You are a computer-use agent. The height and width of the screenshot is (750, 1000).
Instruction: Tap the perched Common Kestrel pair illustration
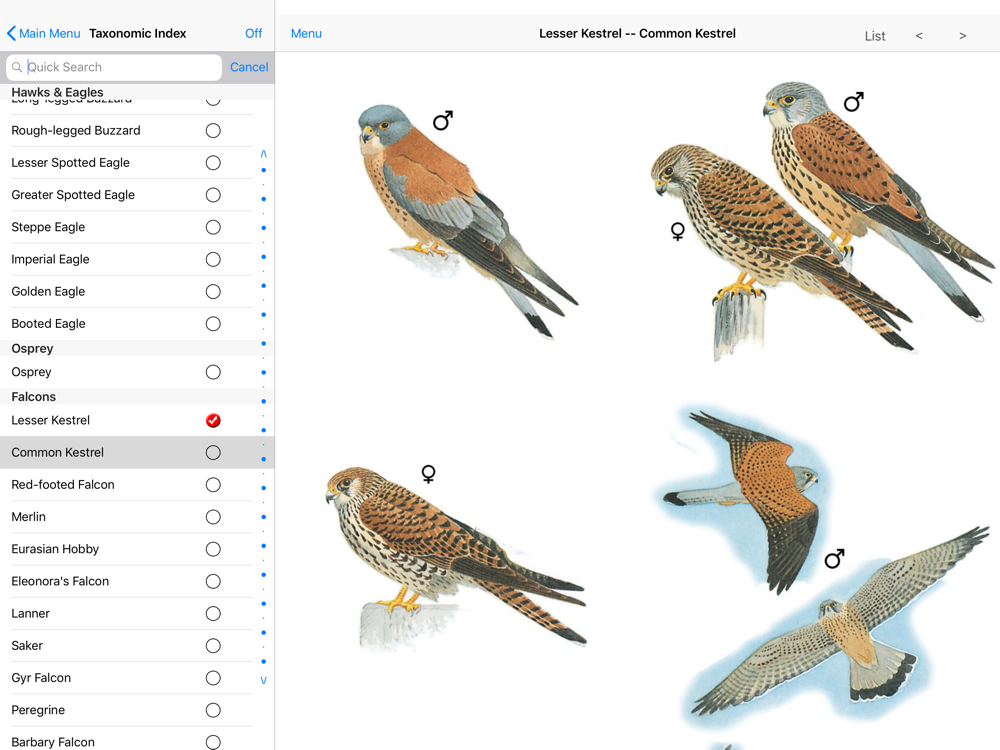coord(821,221)
